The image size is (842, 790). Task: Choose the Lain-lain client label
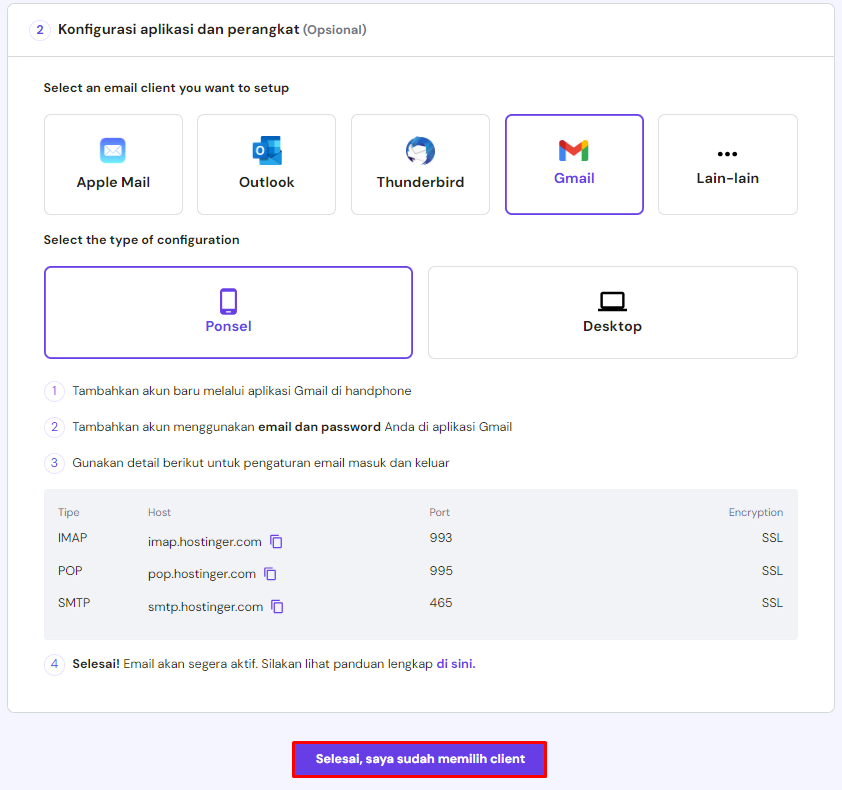[x=727, y=179]
